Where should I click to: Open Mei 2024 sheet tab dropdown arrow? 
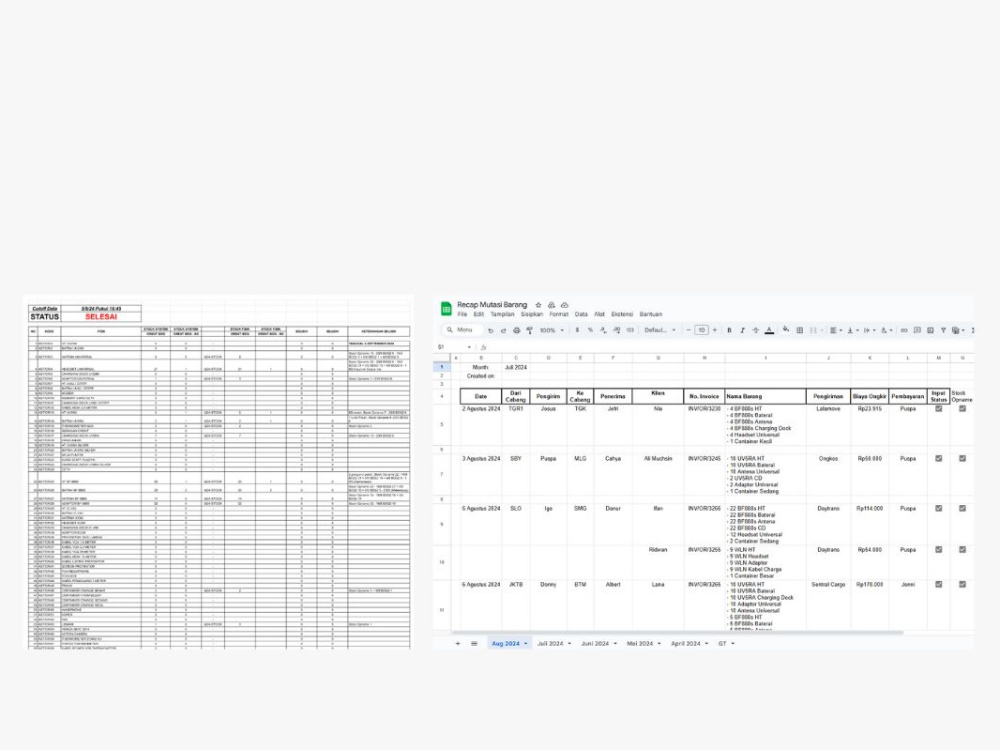659,643
